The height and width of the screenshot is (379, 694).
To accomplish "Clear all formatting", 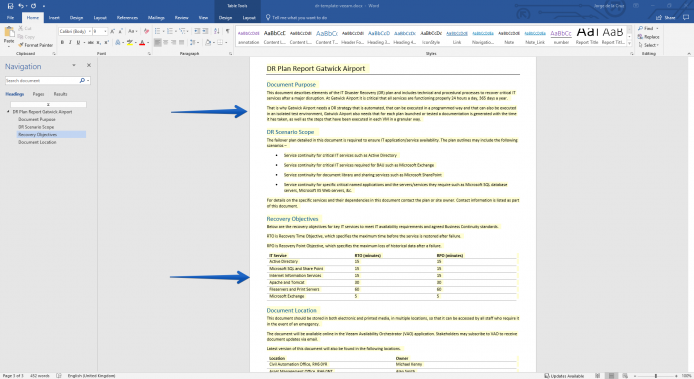I will coord(147,31).
